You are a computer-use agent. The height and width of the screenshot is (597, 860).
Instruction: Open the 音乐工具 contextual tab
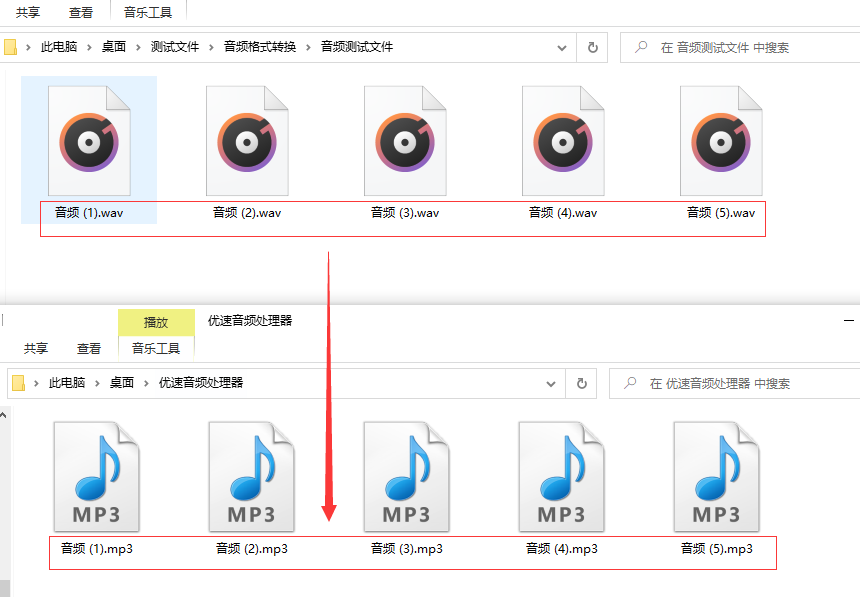(148, 12)
